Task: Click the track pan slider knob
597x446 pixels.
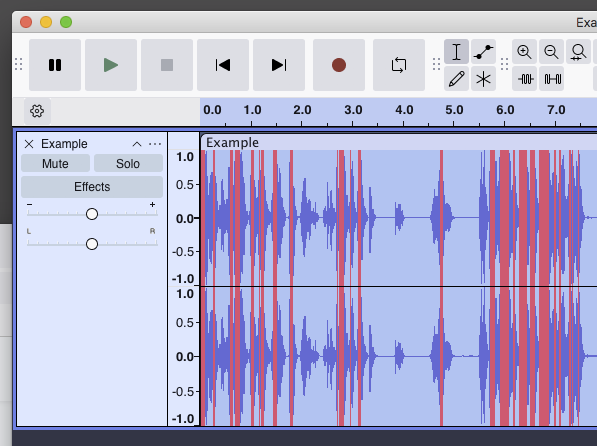Action: [x=92, y=244]
